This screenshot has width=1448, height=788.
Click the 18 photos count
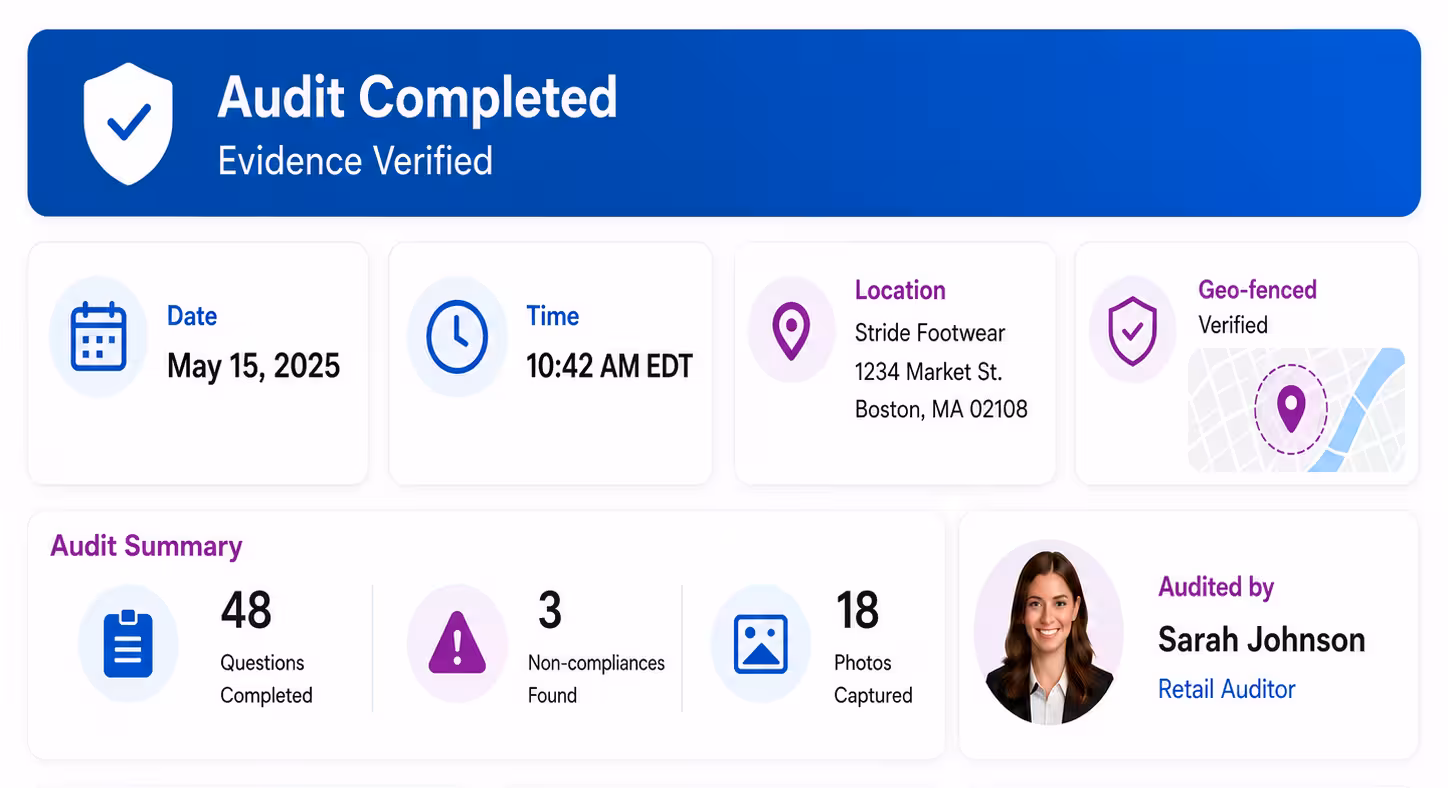point(857,610)
